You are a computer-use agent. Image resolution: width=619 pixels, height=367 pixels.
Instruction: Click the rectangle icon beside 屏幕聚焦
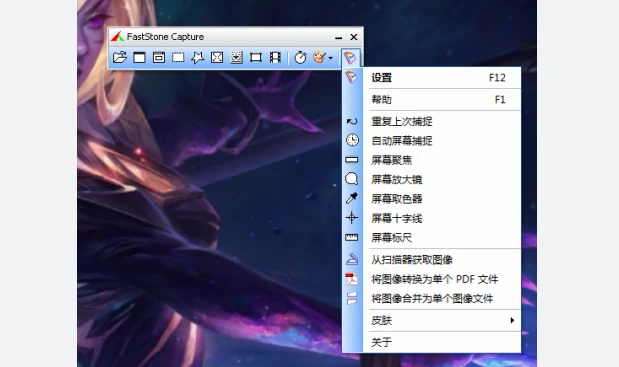[352, 160]
